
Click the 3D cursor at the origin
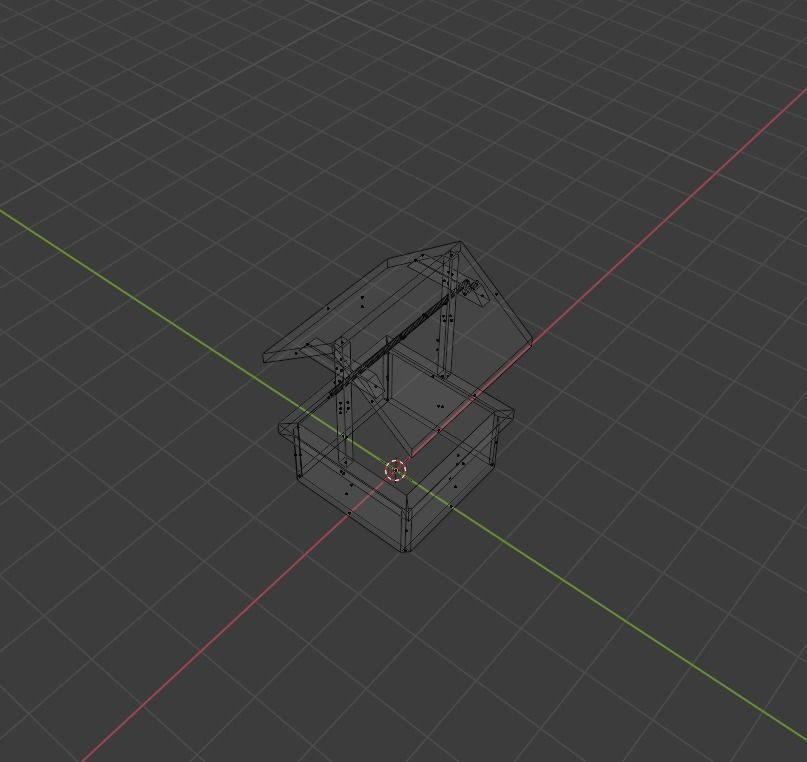click(x=396, y=470)
